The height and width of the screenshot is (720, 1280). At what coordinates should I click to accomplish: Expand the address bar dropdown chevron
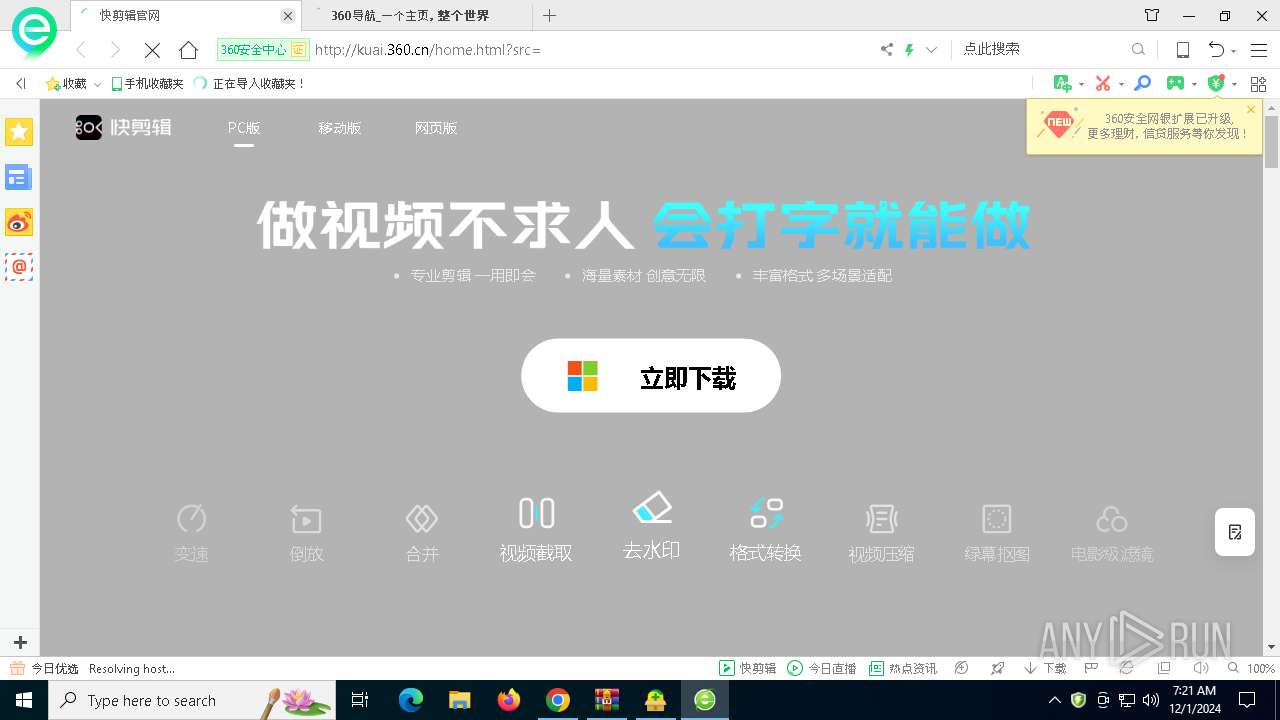[x=932, y=49]
